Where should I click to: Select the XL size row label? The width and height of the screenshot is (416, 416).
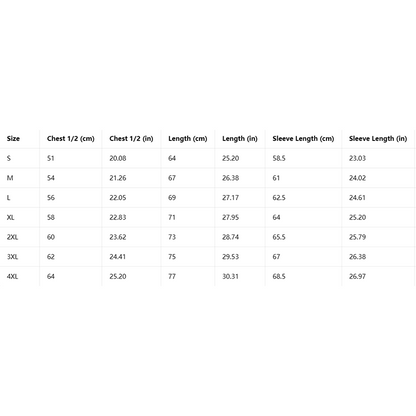coord(11,217)
